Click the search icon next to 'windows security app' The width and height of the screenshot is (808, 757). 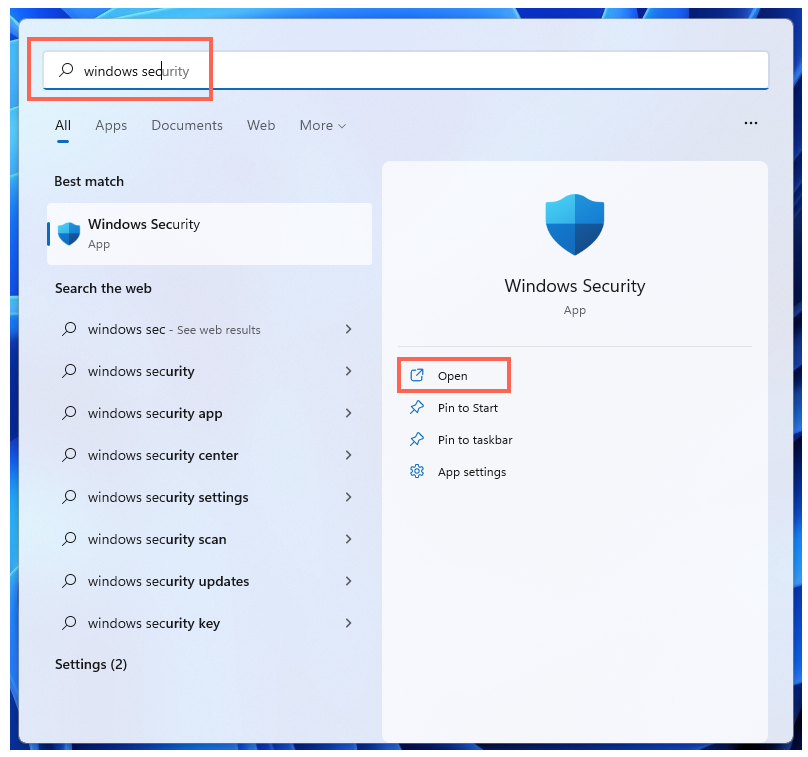pyautogui.click(x=69, y=413)
